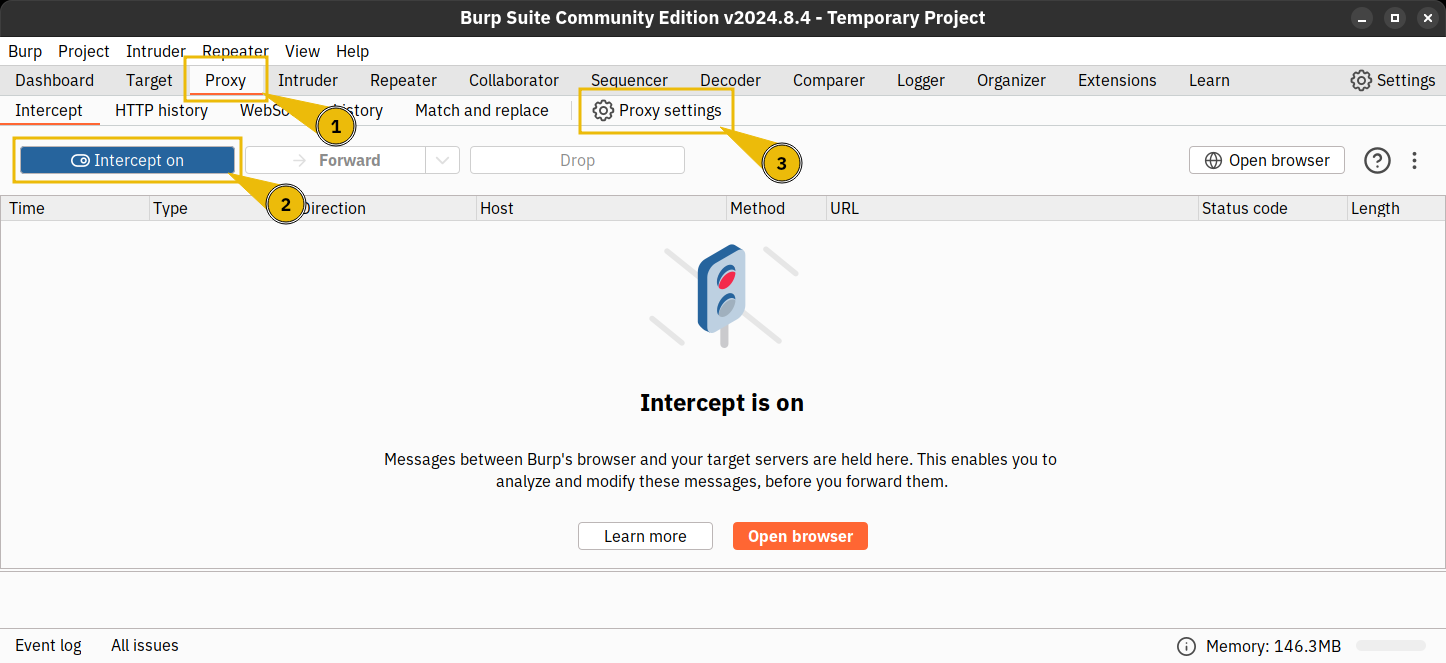Click the top toolbar Open browser button
Image resolution: width=1446 pixels, height=663 pixels.
[x=1267, y=160]
